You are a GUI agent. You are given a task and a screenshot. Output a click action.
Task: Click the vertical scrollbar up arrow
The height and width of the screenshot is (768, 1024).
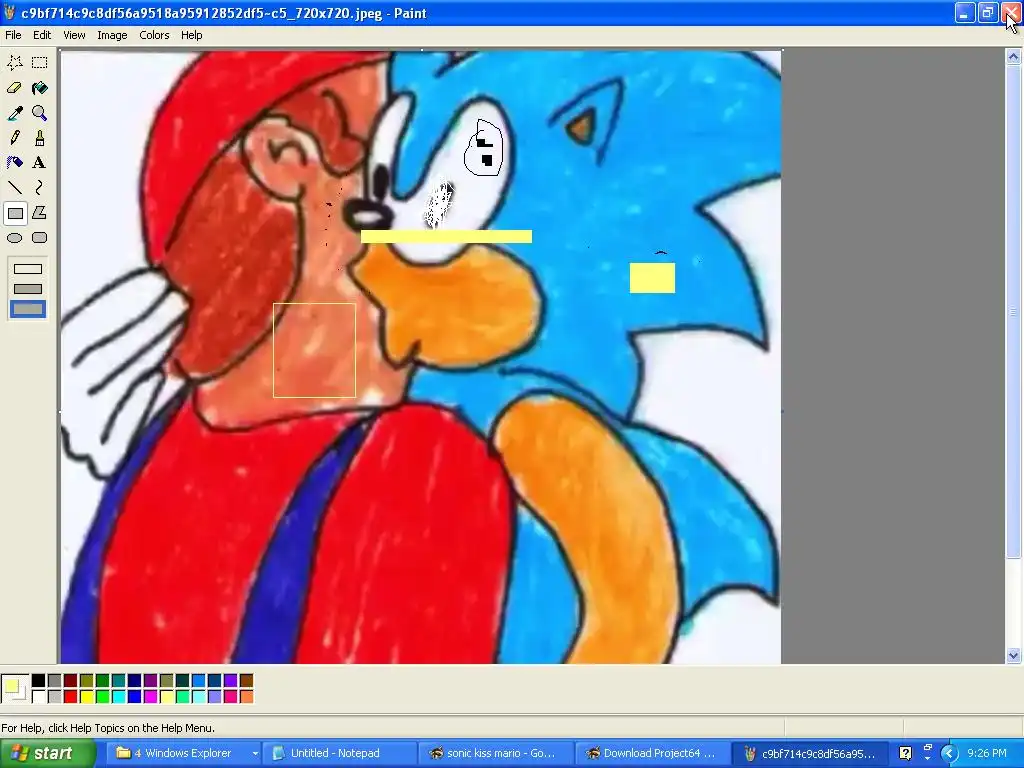point(1013,57)
